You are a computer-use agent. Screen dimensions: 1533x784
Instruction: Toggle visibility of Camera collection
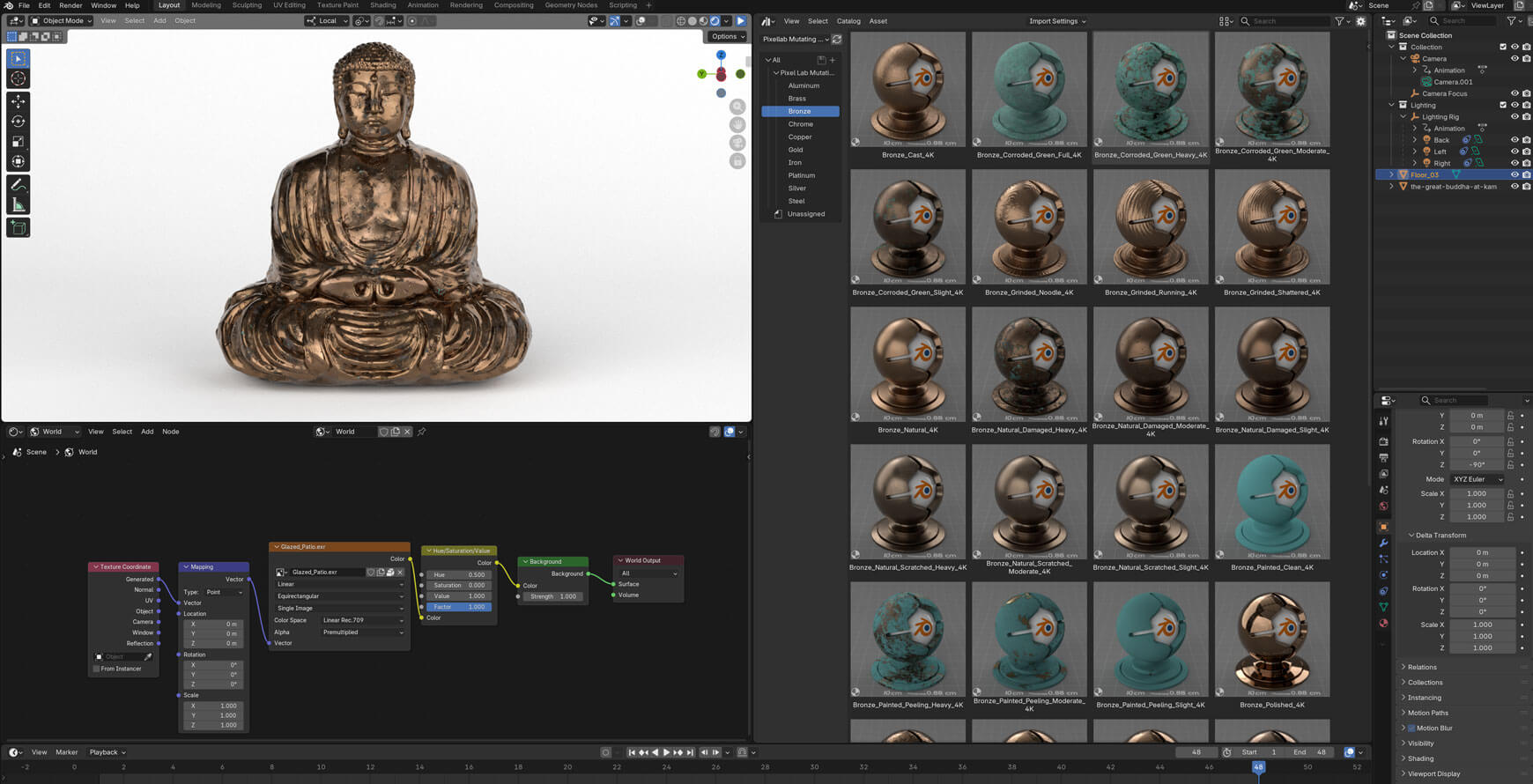click(1514, 58)
